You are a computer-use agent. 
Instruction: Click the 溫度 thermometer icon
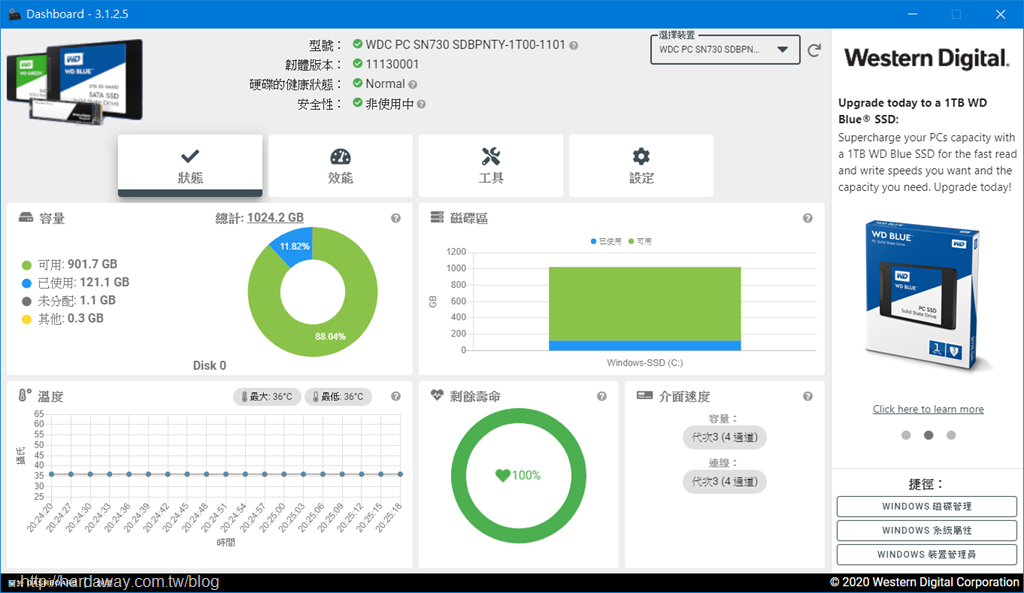(24, 395)
